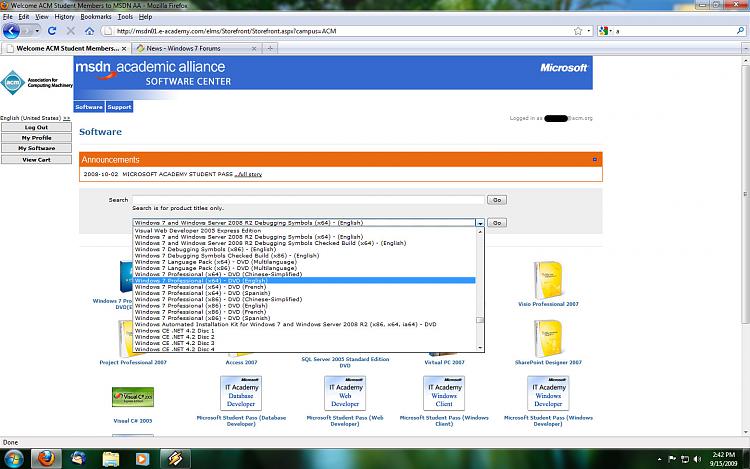The height and width of the screenshot is (469, 750).
Task: Click the Microsoft logo in the banner
Action: (563, 68)
